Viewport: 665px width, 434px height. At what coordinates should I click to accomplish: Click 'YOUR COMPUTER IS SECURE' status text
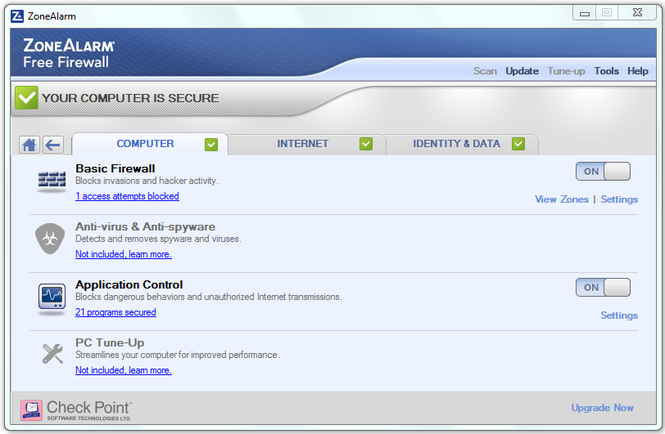(x=130, y=98)
